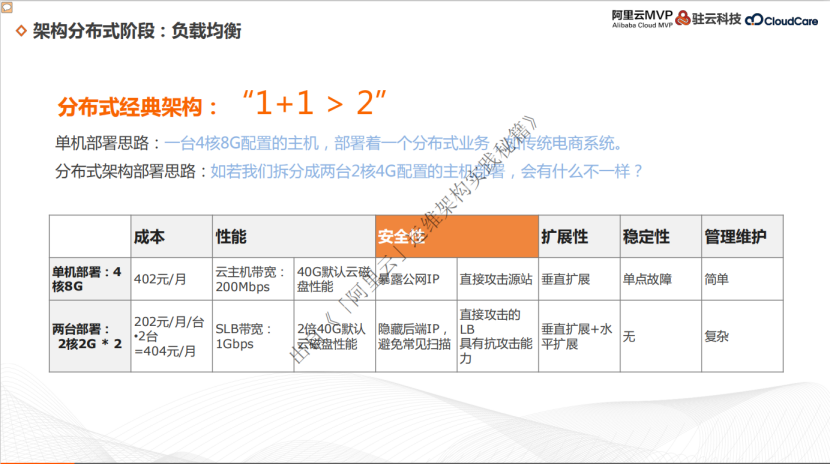This screenshot has width=830, height=464.
Task: Click the sentence about 一台4核8G配置的主机
Action: coord(395,143)
